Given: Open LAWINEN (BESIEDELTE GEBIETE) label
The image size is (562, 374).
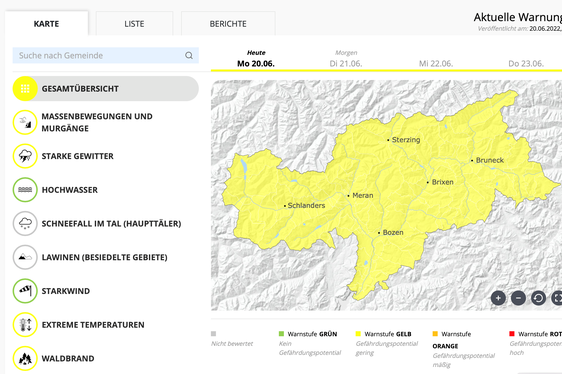Looking at the screenshot, I should [x=105, y=257].
